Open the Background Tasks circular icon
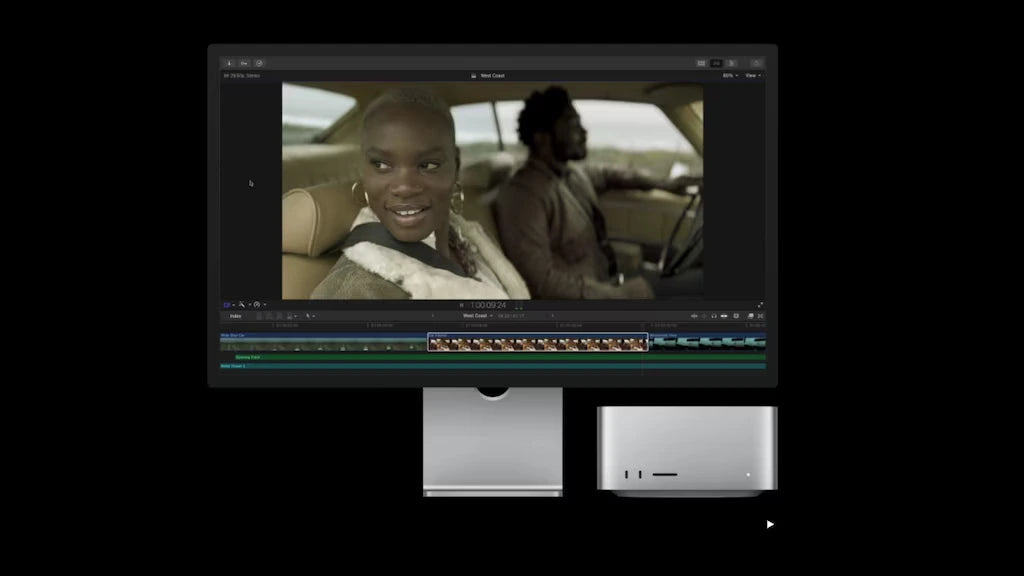 [x=259, y=63]
